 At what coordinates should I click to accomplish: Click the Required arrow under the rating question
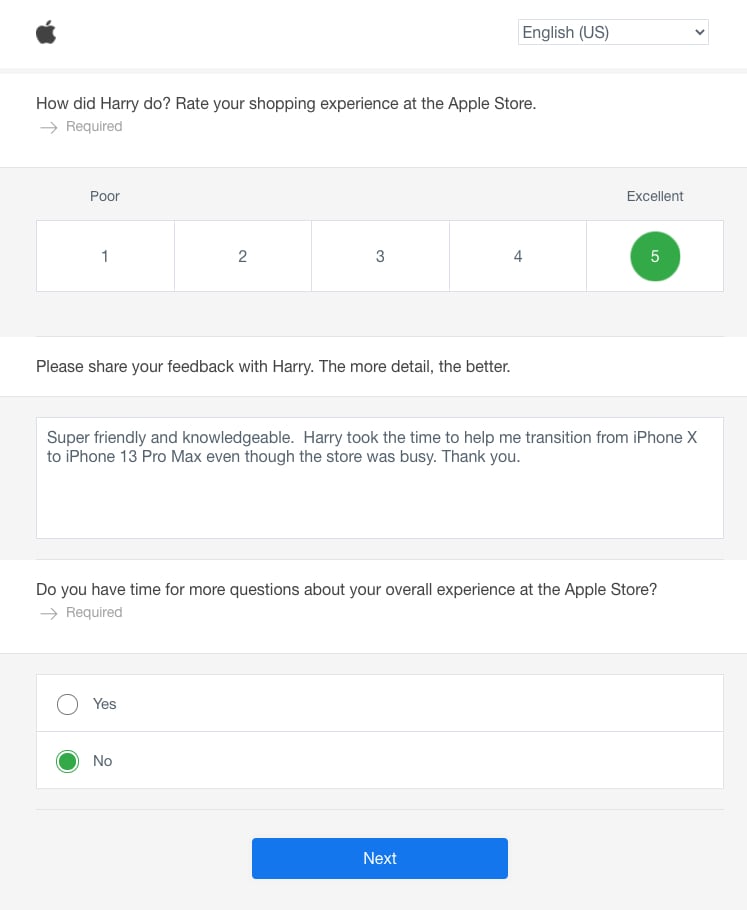[x=49, y=127]
